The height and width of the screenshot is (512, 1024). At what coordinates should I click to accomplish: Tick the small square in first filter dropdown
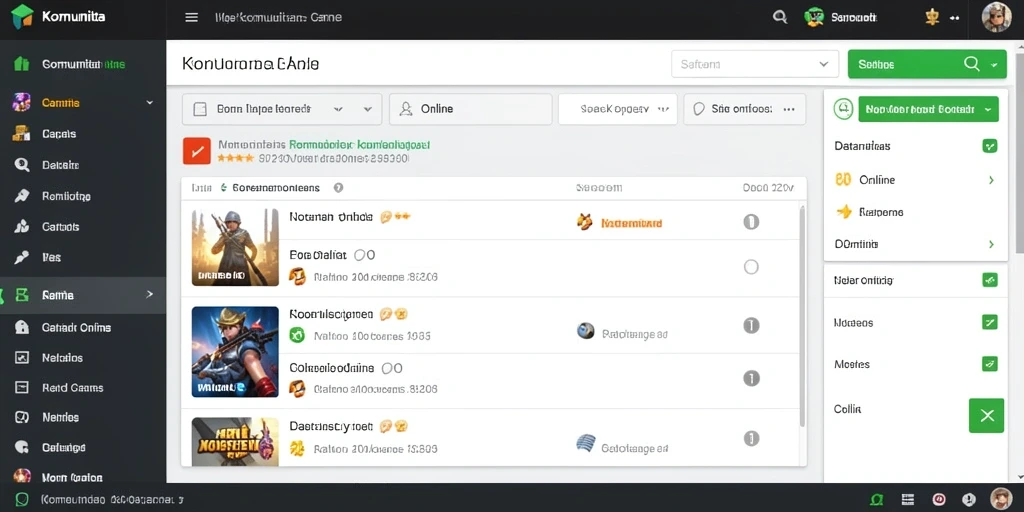(x=200, y=109)
